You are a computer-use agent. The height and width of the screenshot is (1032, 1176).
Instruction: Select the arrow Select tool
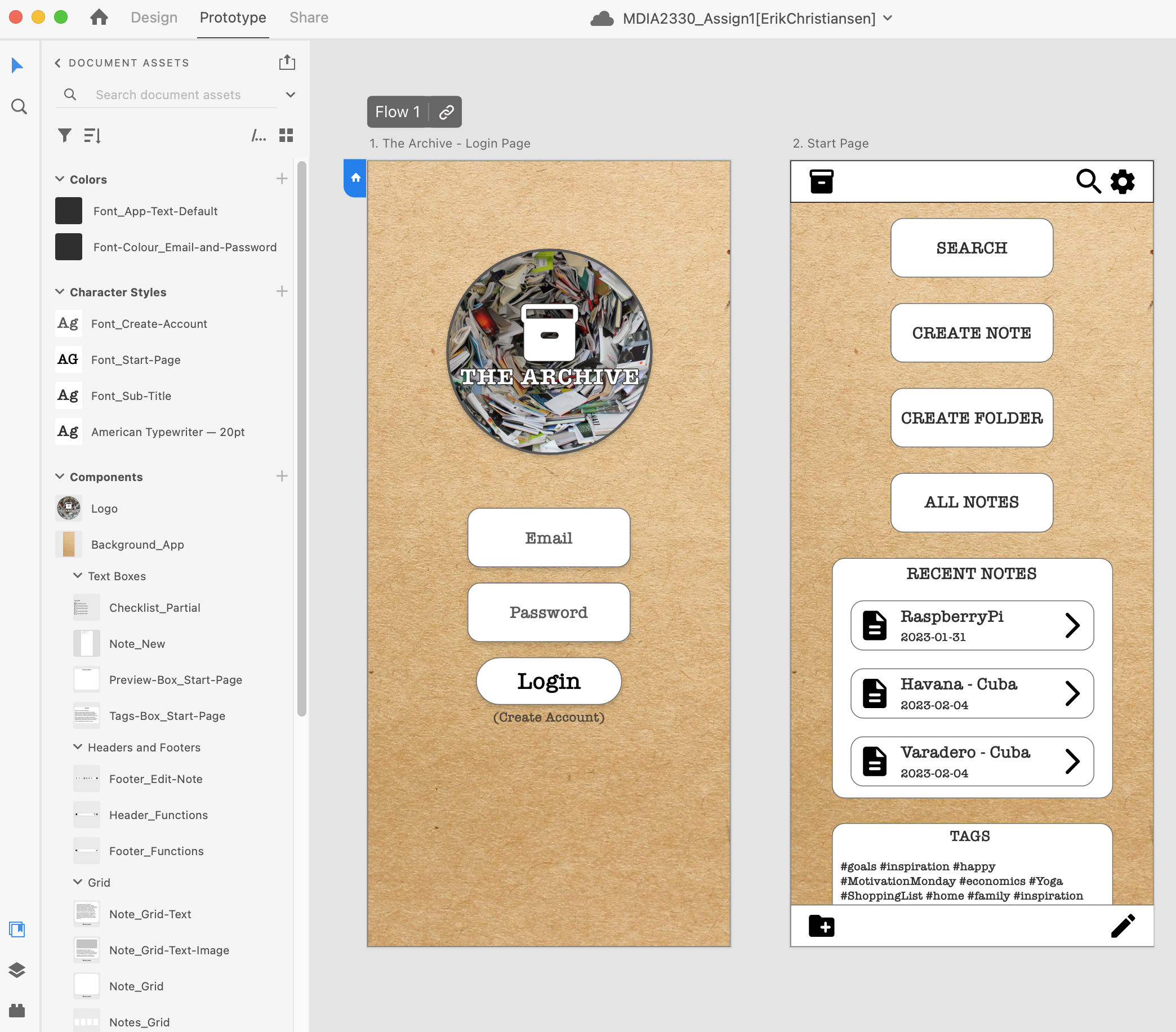(x=17, y=65)
